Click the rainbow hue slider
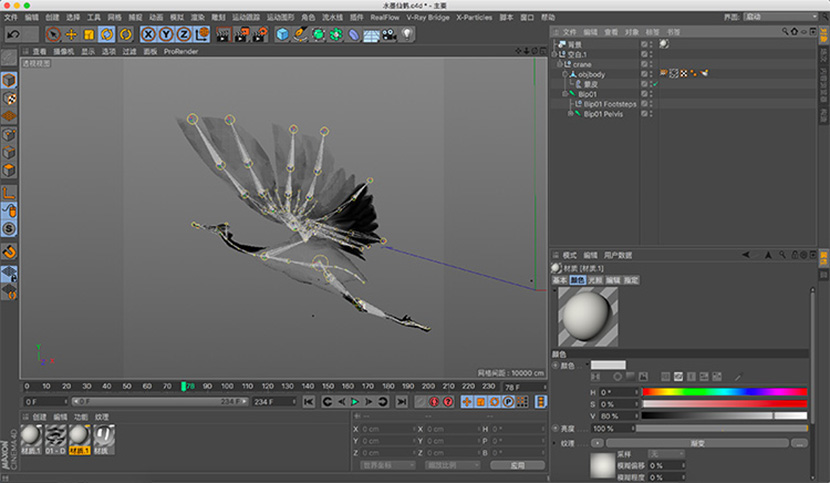This screenshot has width=830, height=483. [724, 392]
